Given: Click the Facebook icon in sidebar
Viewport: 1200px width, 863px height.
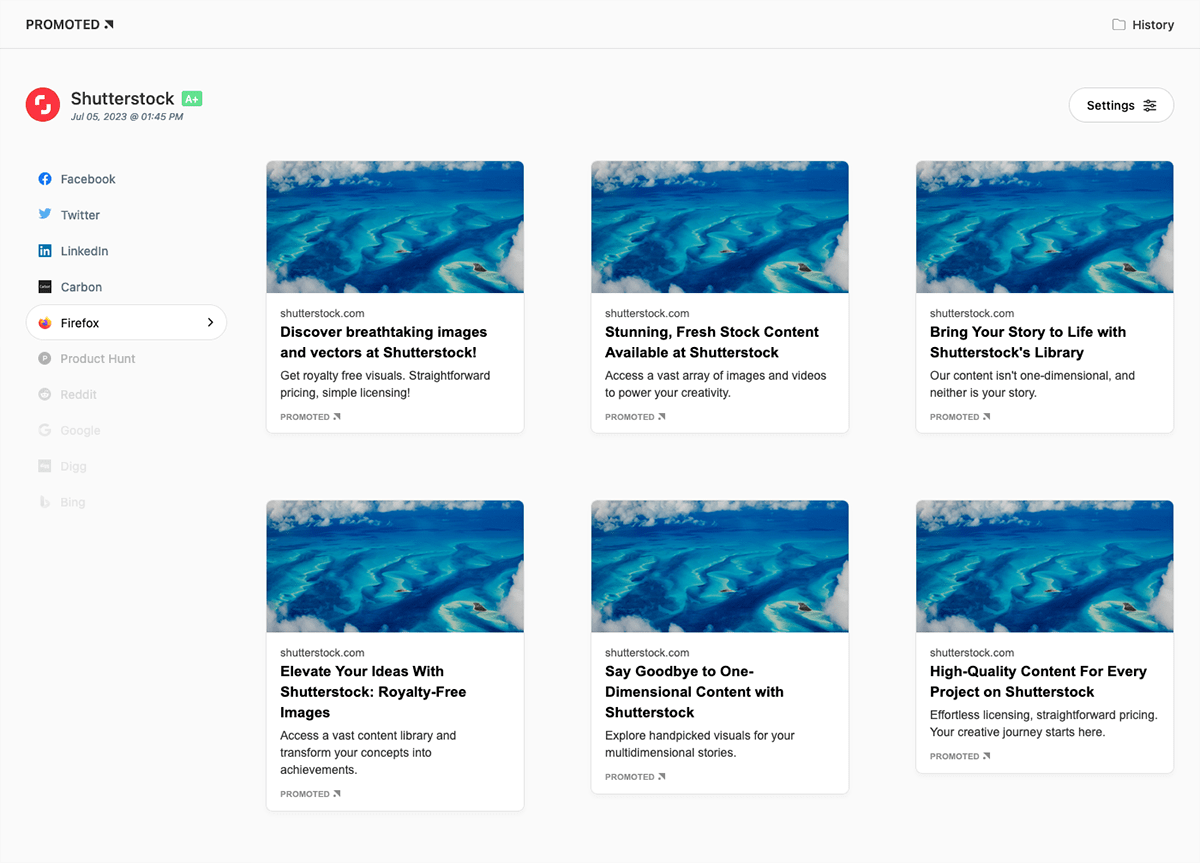Looking at the screenshot, I should (45, 179).
